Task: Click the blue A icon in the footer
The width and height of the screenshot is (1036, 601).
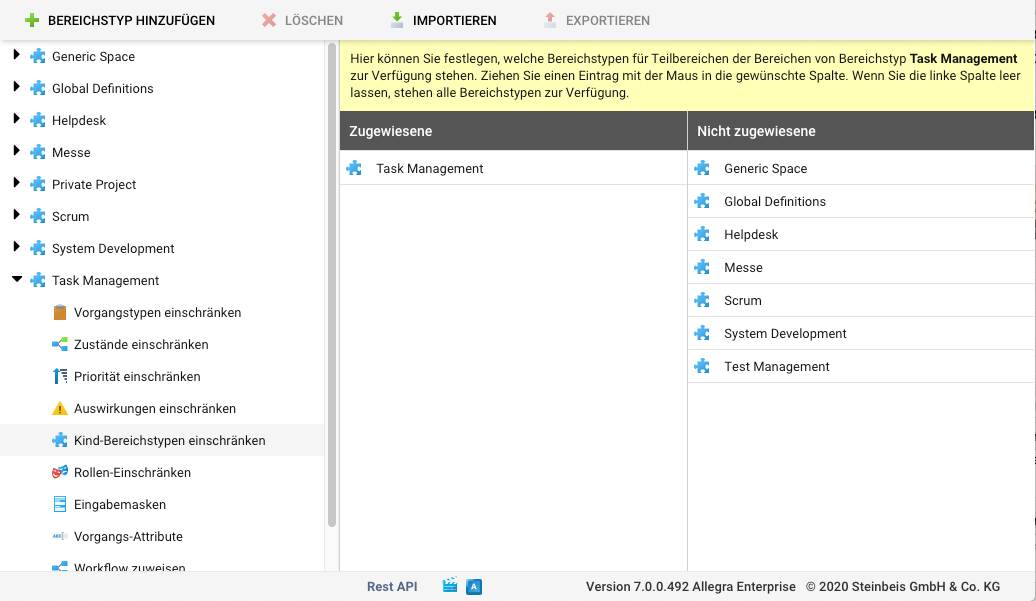Action: (474, 587)
